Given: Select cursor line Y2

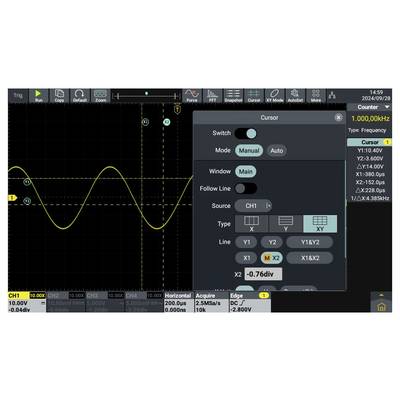Looking at the screenshot, I should pos(272,242).
